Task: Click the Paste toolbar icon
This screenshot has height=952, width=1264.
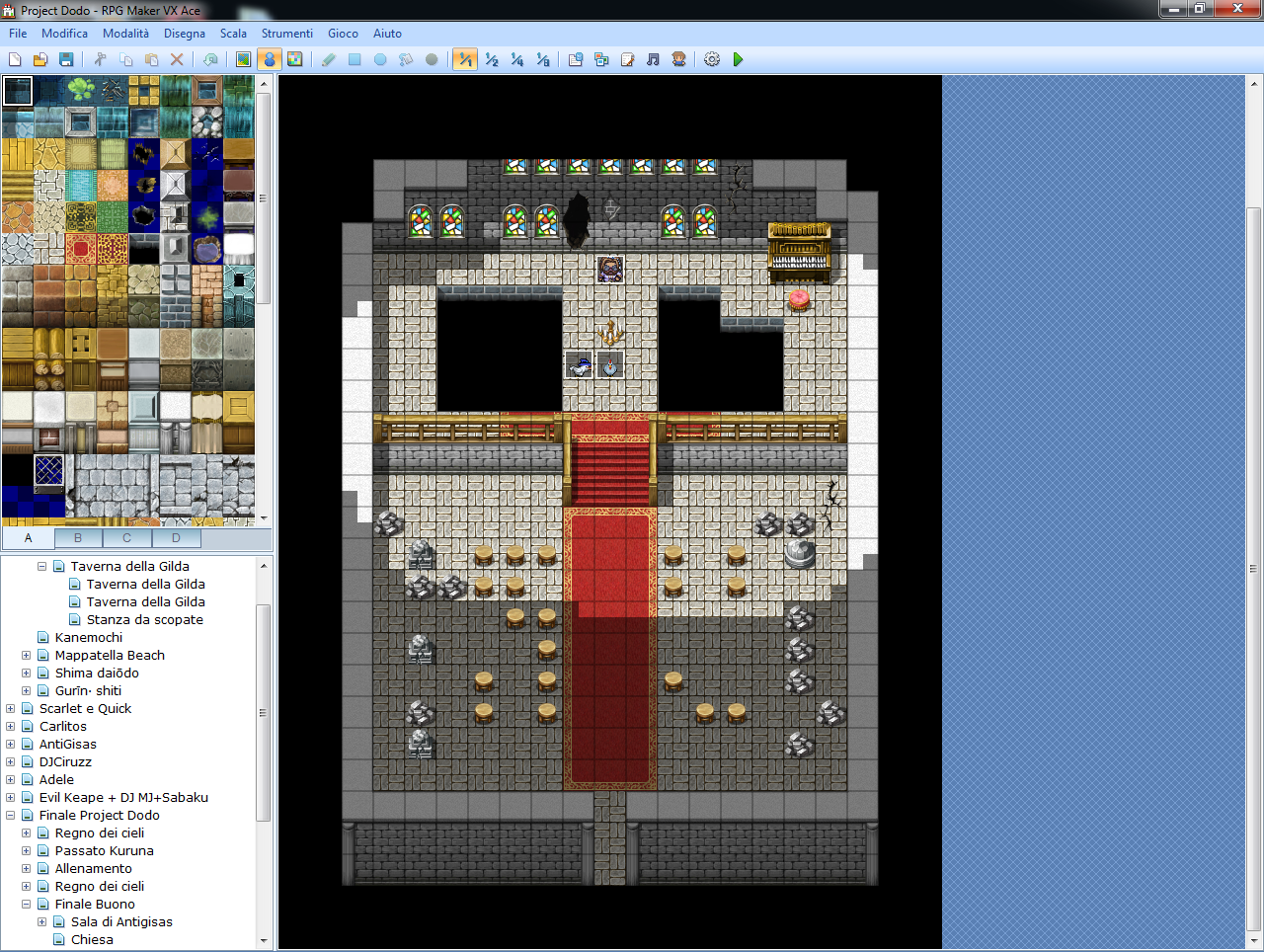Action: click(151, 59)
